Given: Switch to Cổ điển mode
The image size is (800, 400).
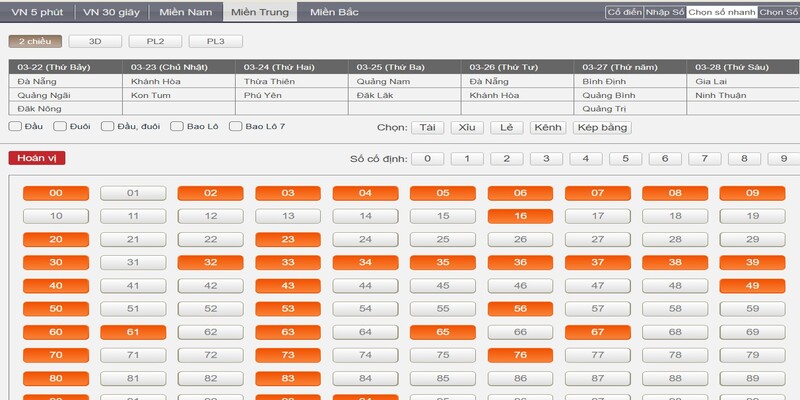Looking at the screenshot, I should click(623, 12).
